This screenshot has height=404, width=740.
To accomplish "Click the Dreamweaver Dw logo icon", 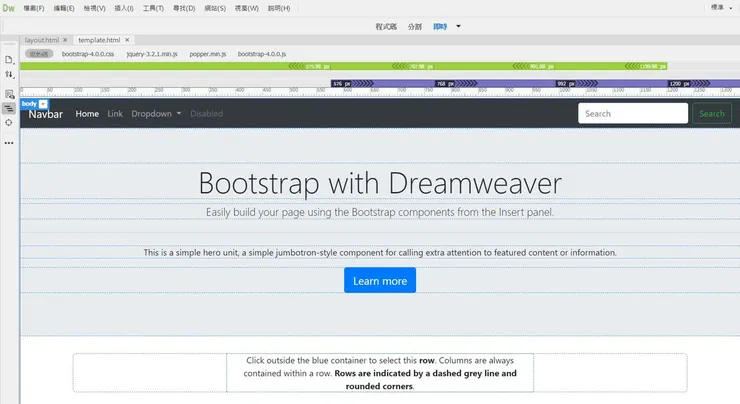I will [8, 8].
